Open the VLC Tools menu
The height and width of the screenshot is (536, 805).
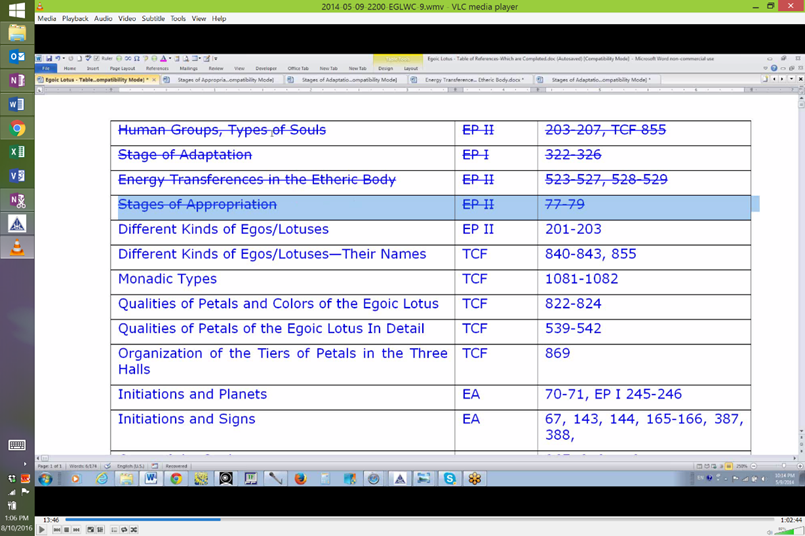click(178, 19)
